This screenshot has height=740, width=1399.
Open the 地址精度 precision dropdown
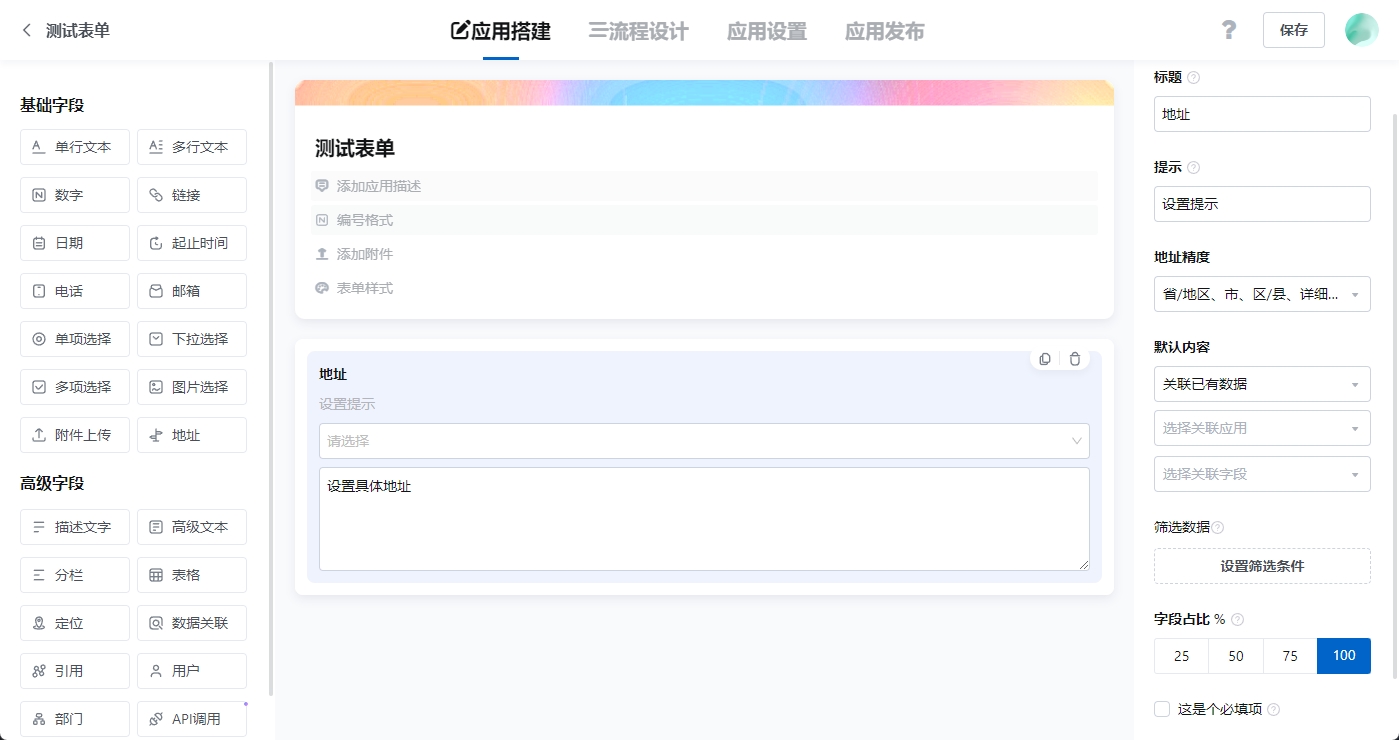tap(1261, 294)
